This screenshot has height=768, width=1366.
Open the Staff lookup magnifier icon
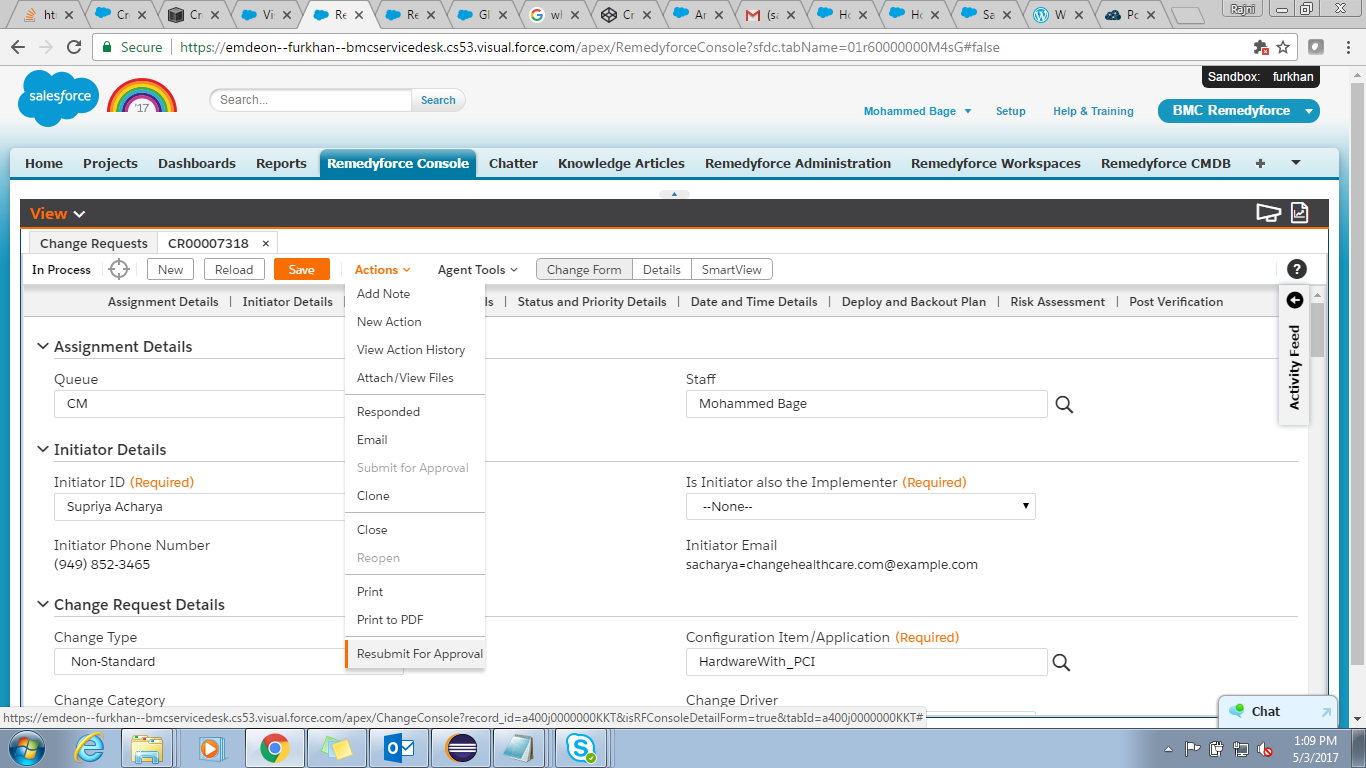(x=1064, y=404)
